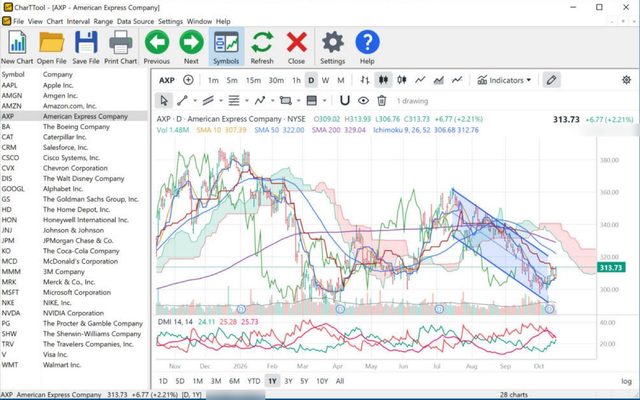Toggle log scale at chart bottom right
Viewport: 640px width, 400px height.
pos(626,381)
